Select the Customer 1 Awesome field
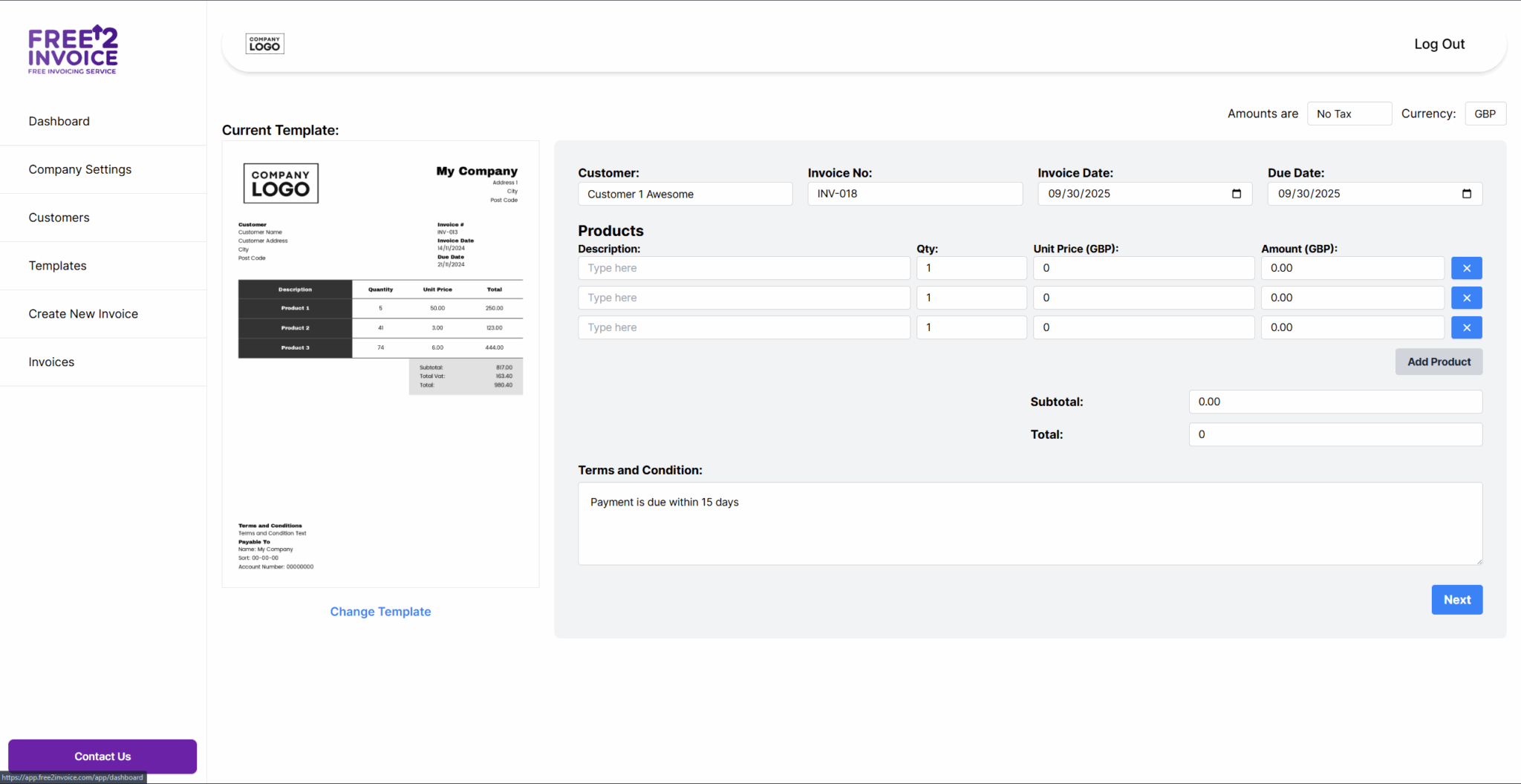 point(685,193)
